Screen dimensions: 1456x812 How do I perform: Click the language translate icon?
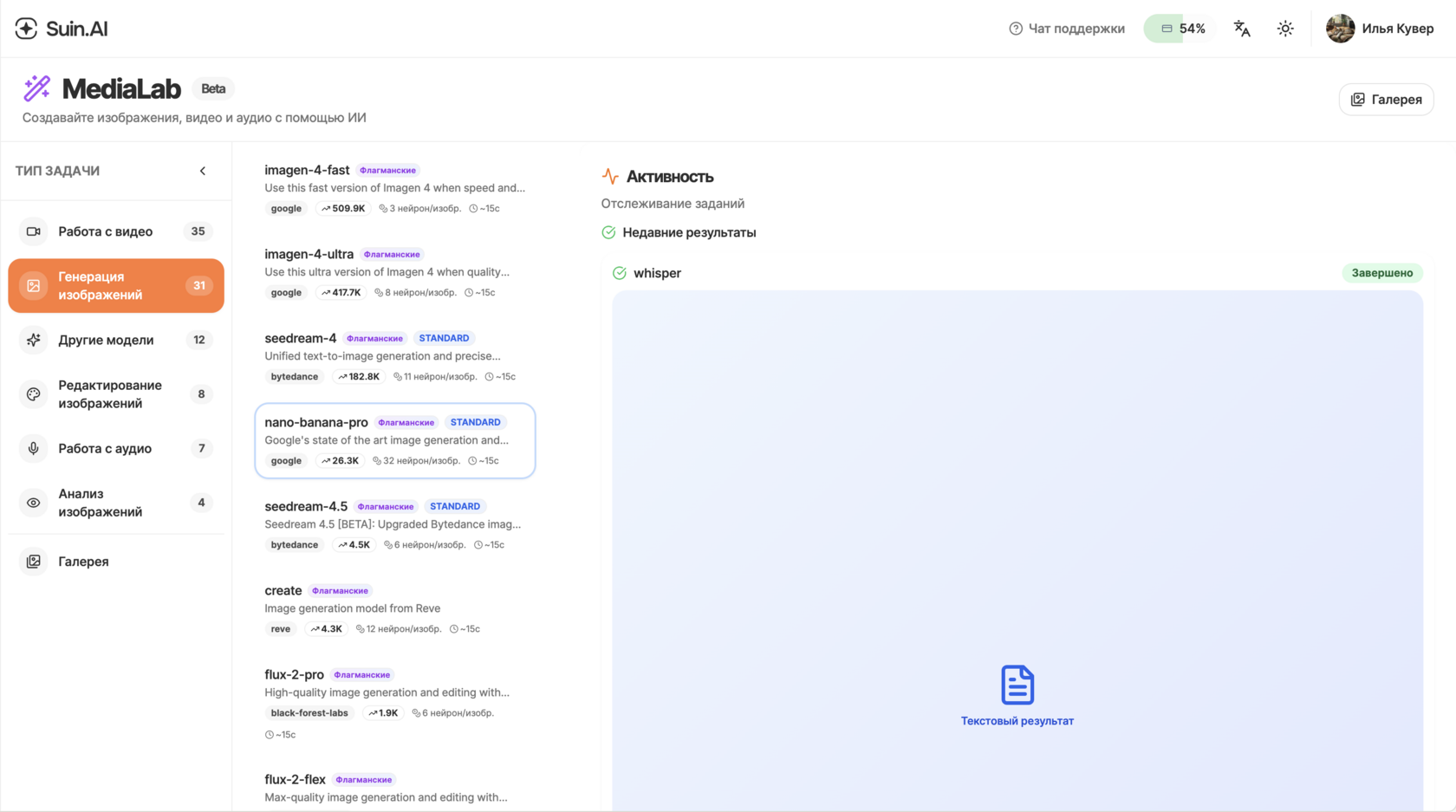(x=1242, y=29)
